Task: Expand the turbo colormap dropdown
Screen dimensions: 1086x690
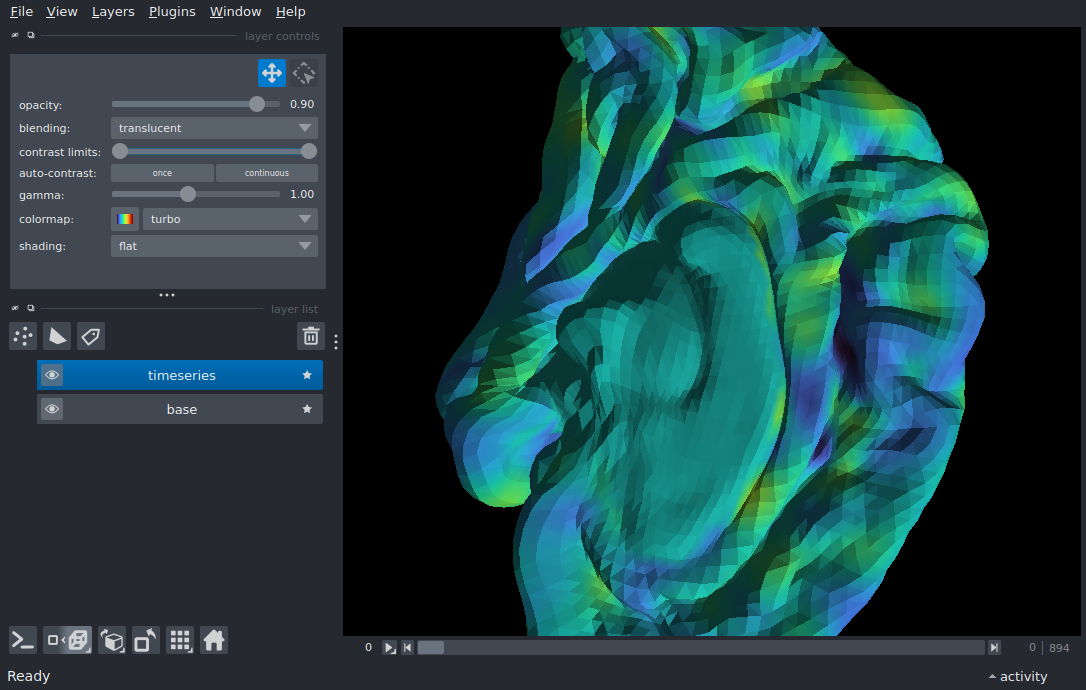Action: (230, 219)
